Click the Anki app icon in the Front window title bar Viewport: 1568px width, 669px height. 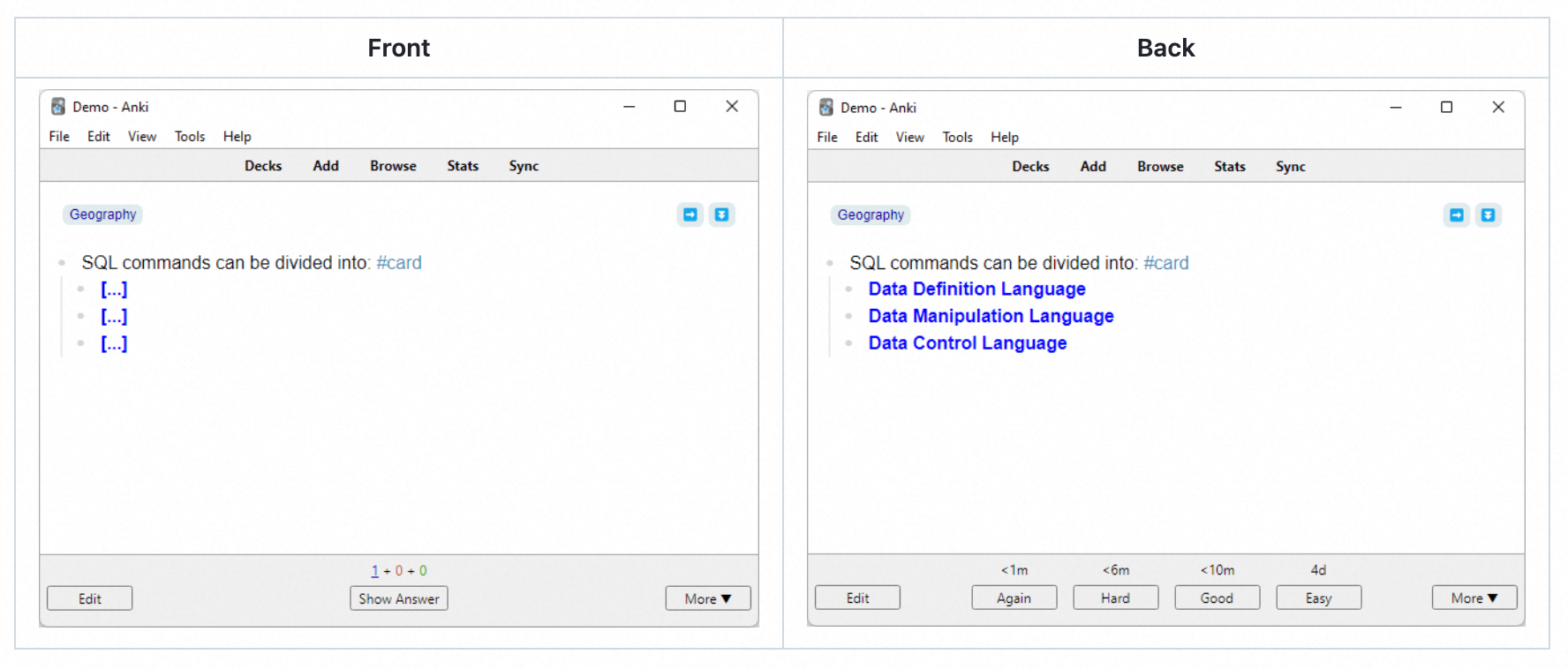pyautogui.click(x=58, y=107)
